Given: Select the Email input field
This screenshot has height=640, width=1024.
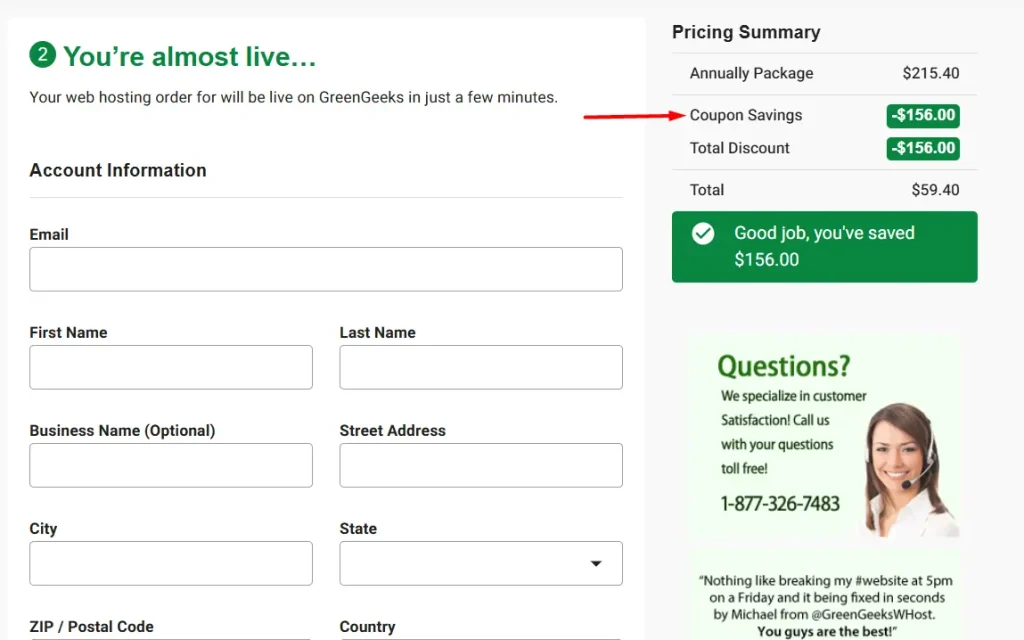Looking at the screenshot, I should [326, 269].
